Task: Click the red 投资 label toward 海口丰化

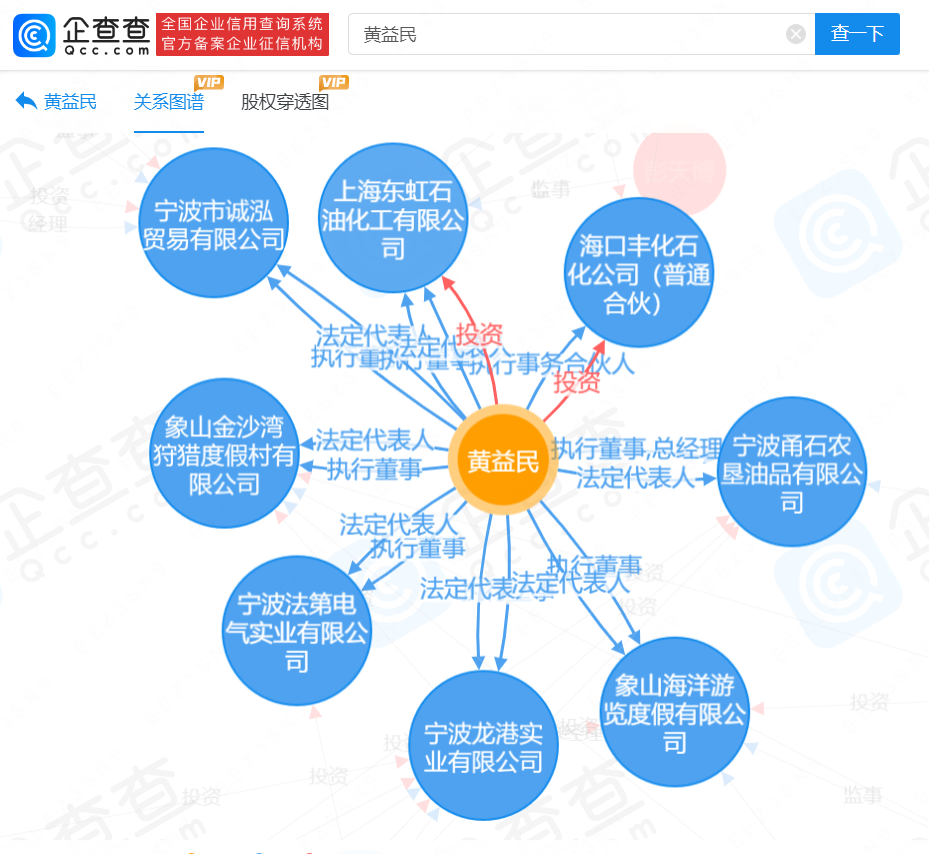Action: 576,382
